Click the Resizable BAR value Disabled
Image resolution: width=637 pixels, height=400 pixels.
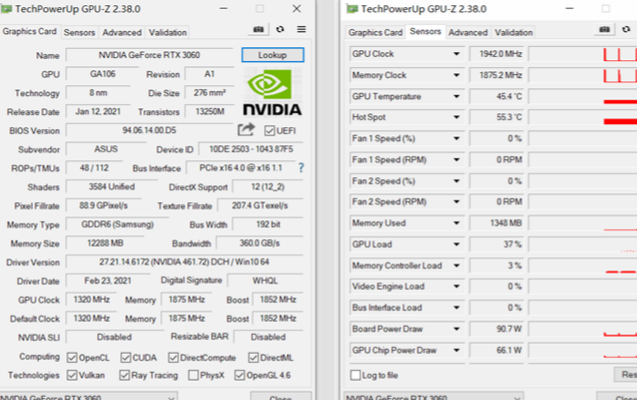(x=269, y=337)
